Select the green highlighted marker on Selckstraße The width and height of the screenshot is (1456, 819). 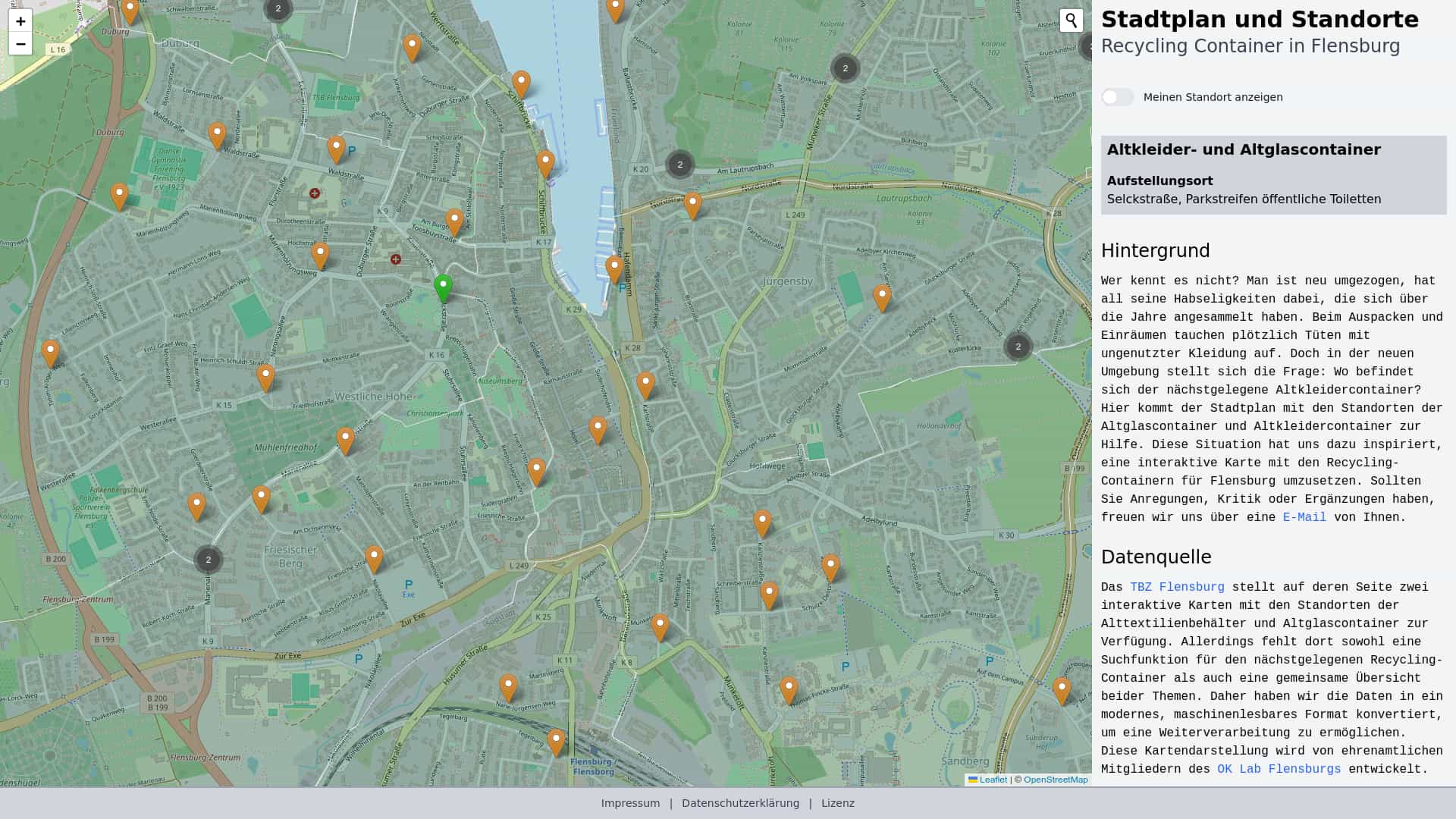pyautogui.click(x=443, y=287)
